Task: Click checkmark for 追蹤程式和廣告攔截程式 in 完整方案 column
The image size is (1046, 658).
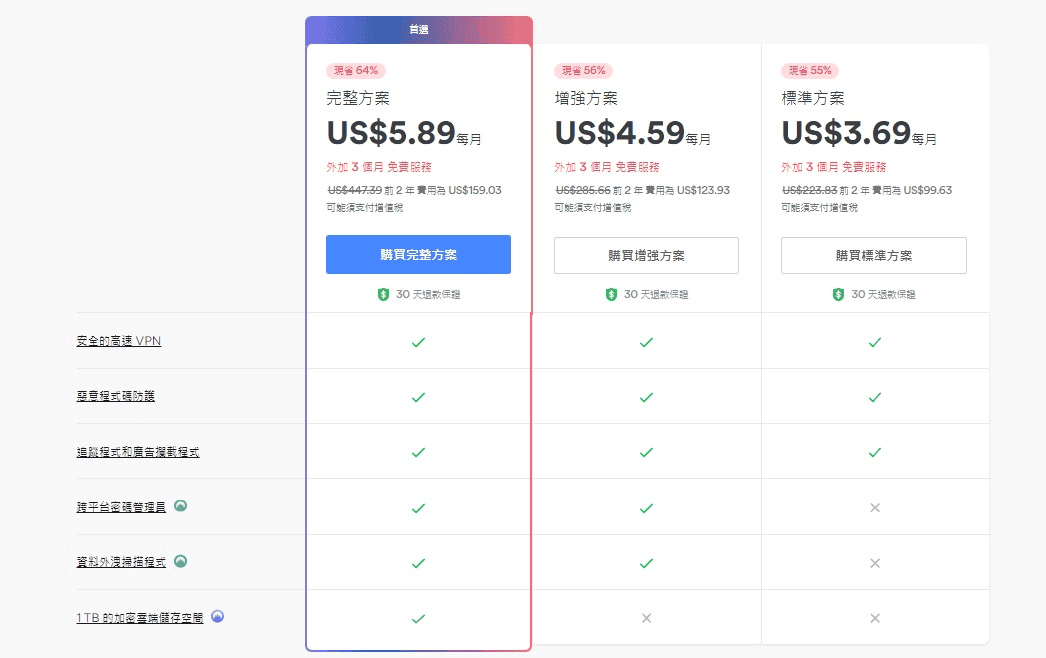Action: click(x=418, y=452)
